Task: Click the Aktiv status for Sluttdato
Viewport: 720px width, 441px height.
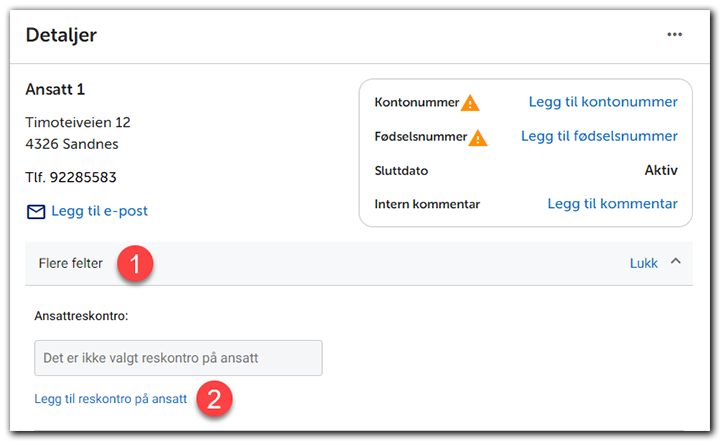Action: pyautogui.click(x=661, y=170)
